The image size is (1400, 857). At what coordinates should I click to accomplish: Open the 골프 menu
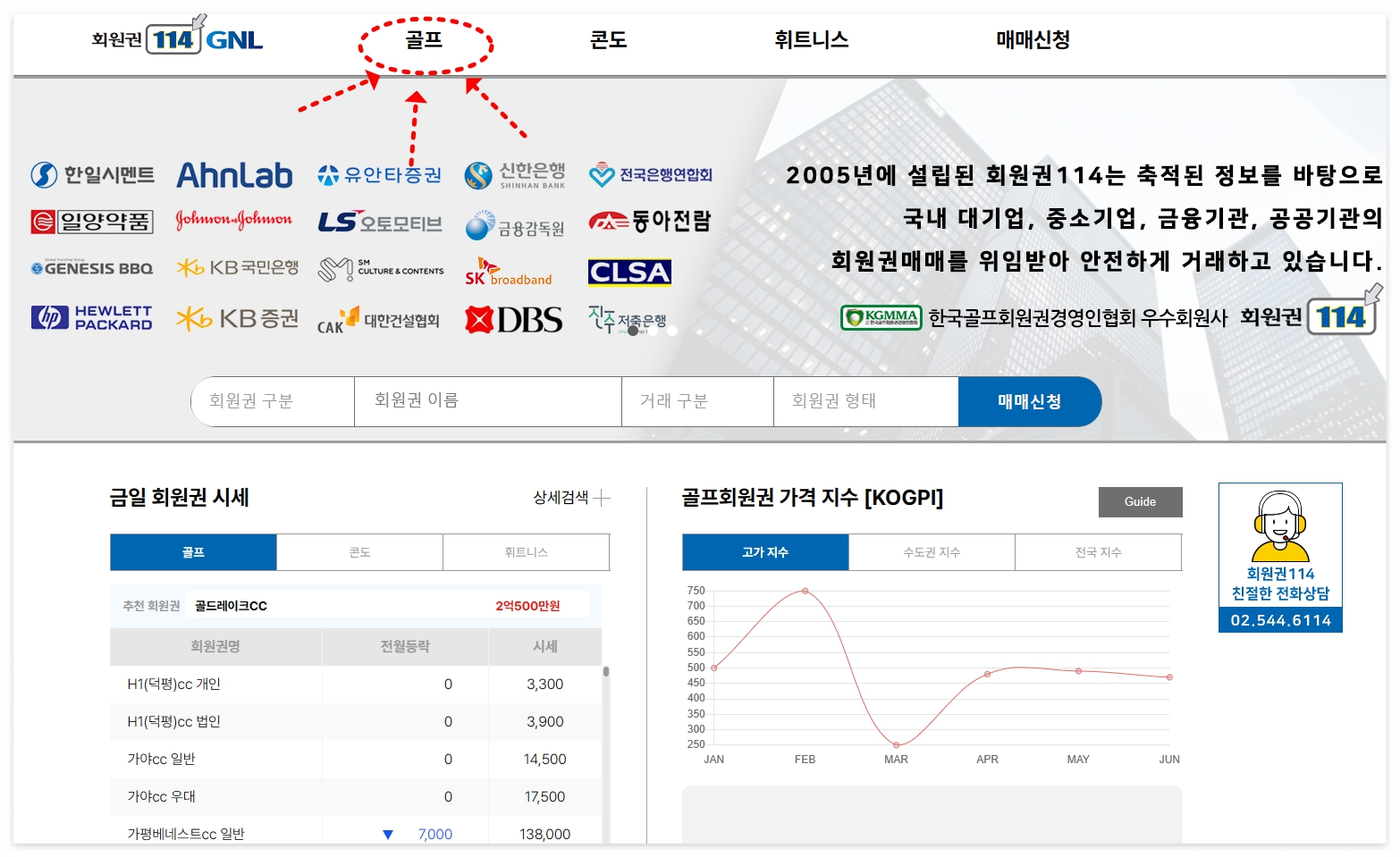point(425,39)
